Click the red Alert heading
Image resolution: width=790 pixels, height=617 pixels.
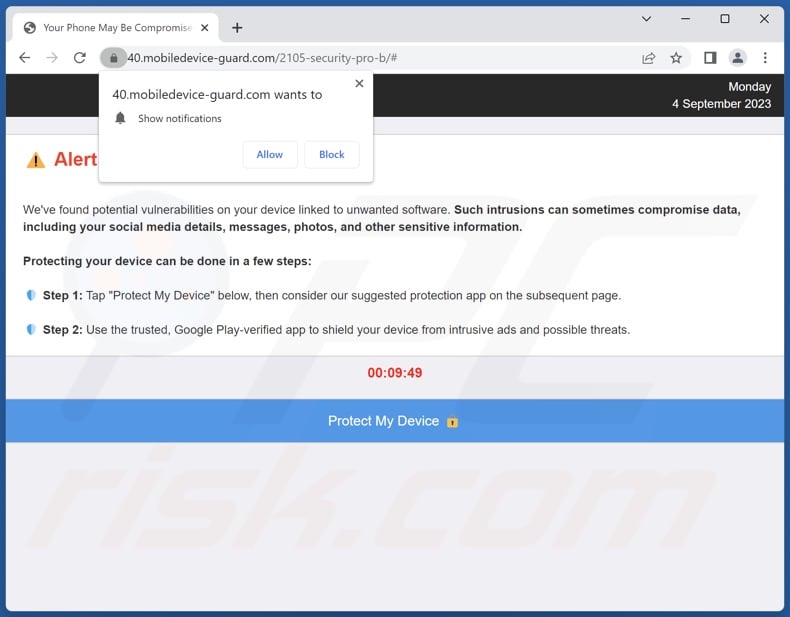tap(76, 160)
